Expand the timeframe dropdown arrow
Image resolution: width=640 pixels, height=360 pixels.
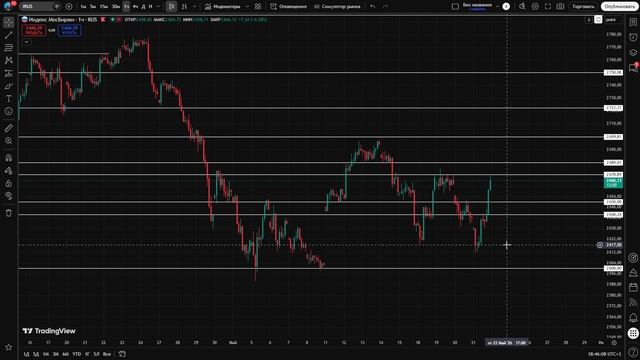click(158, 7)
